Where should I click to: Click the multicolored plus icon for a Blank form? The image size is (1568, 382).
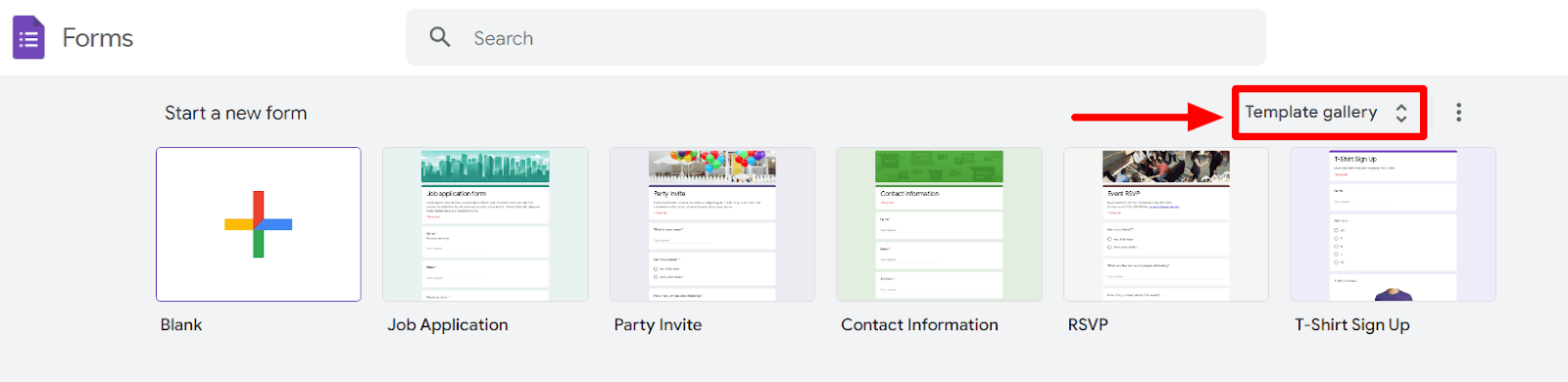tap(259, 224)
